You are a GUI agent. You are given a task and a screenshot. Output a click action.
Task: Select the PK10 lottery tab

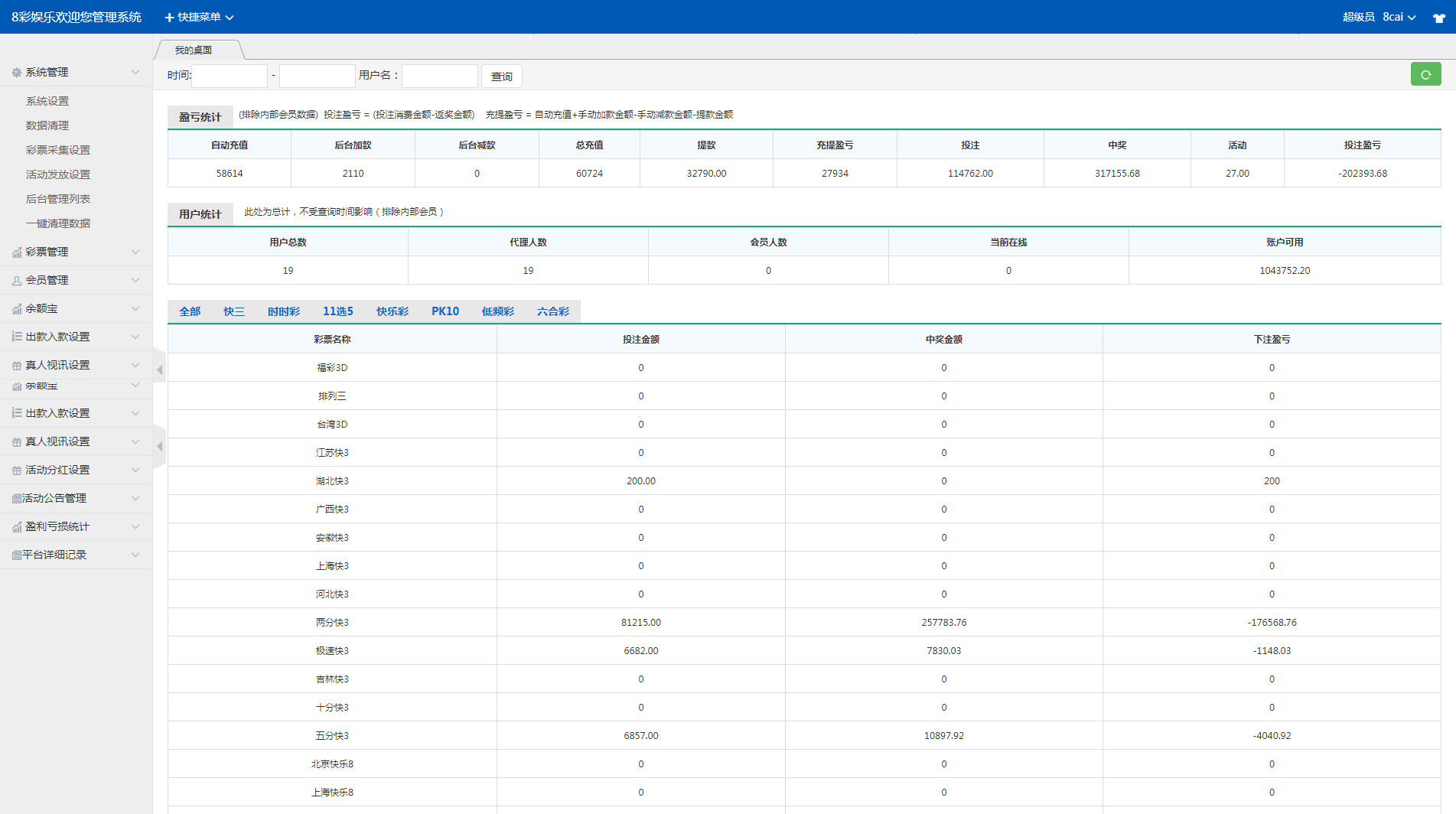click(x=445, y=311)
